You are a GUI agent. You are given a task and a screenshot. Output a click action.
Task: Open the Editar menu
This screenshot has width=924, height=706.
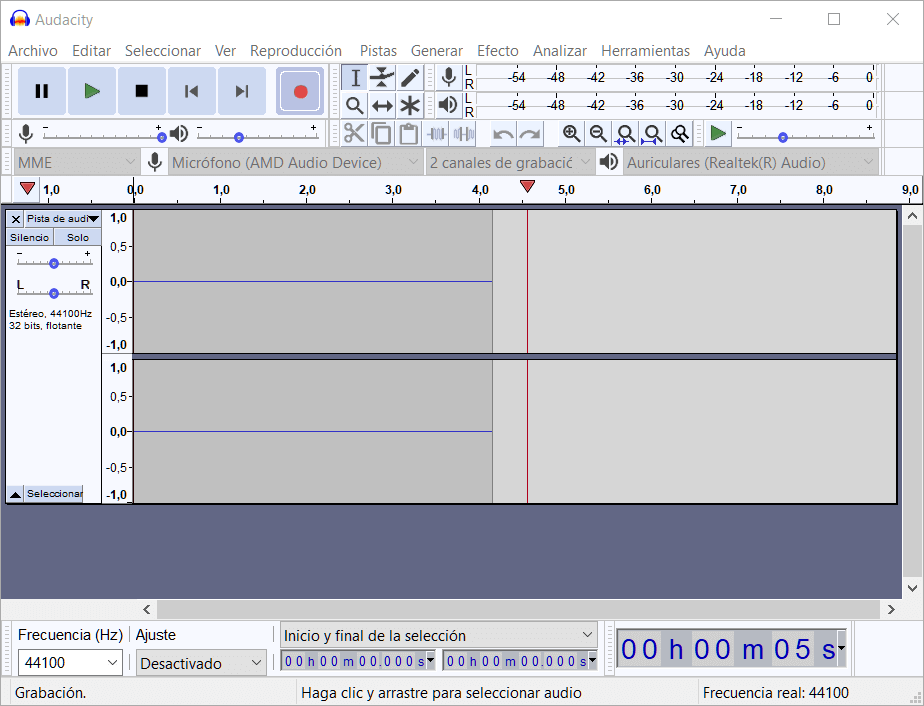coord(91,51)
